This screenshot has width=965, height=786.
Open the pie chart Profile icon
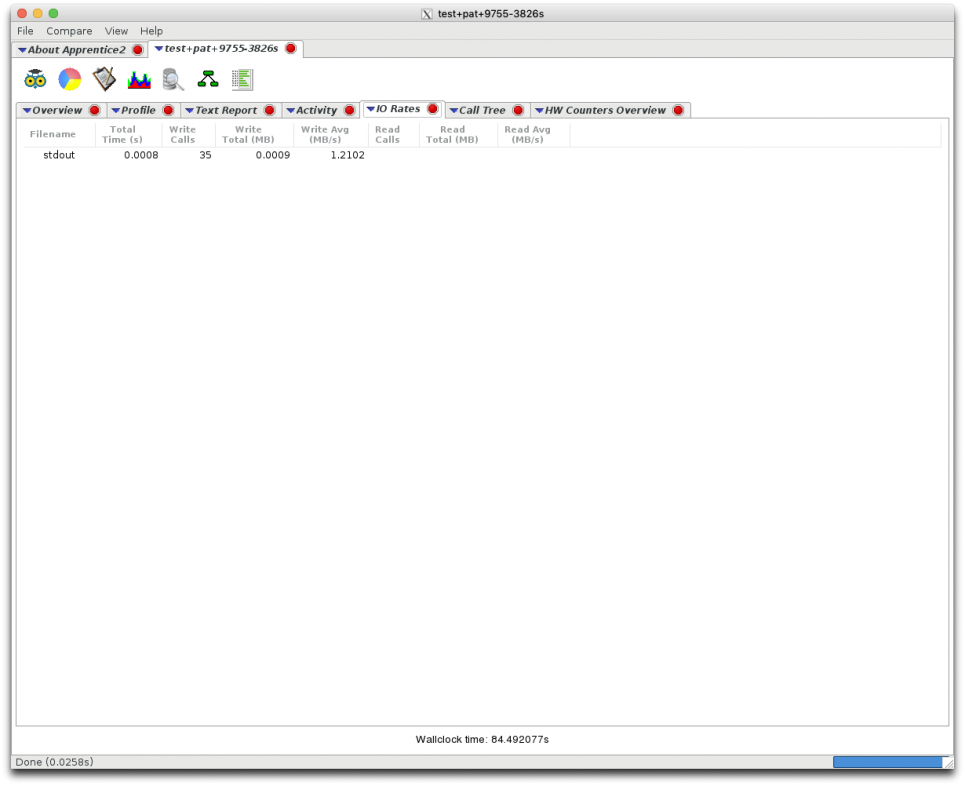[69, 79]
